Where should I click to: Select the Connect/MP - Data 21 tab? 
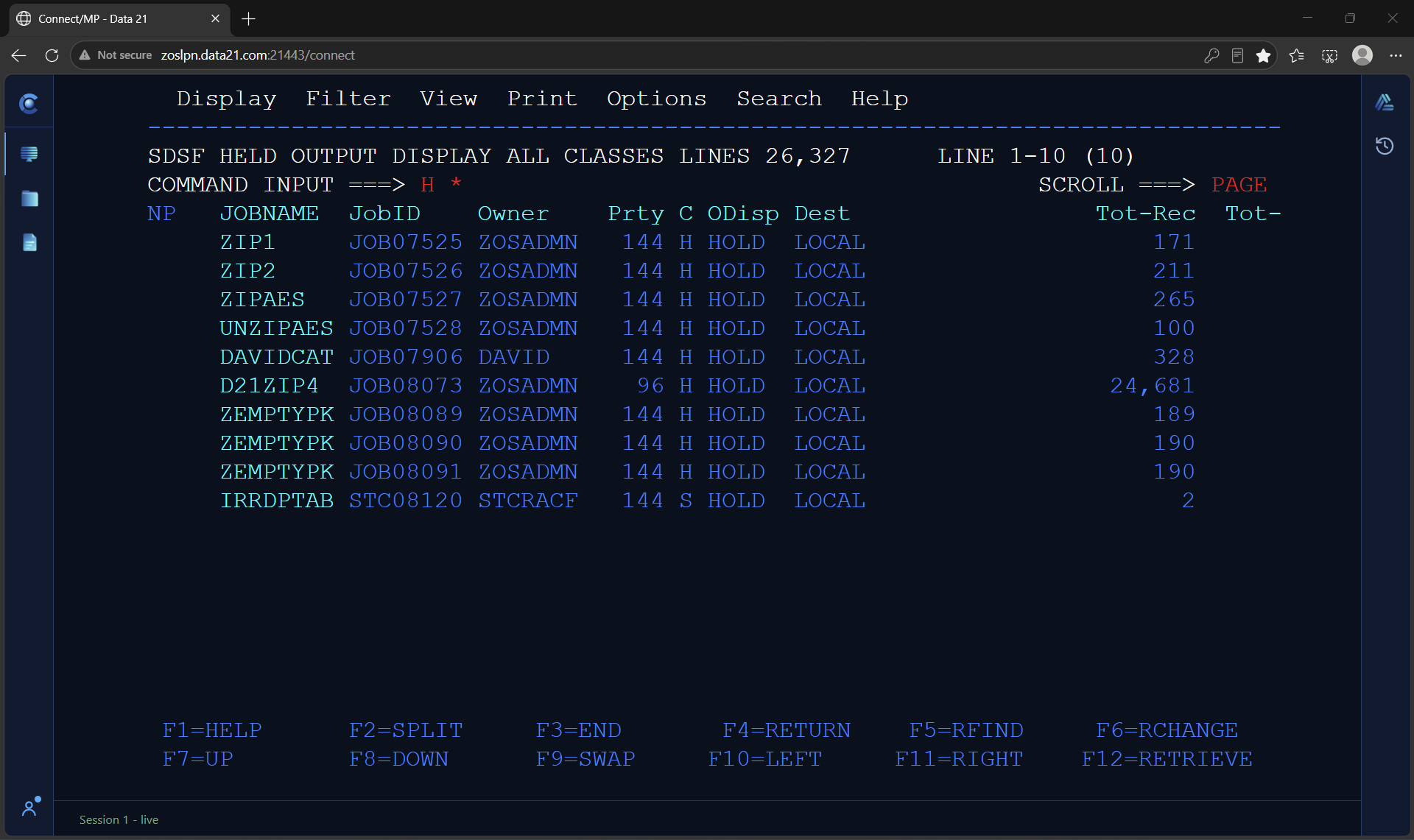click(x=118, y=19)
